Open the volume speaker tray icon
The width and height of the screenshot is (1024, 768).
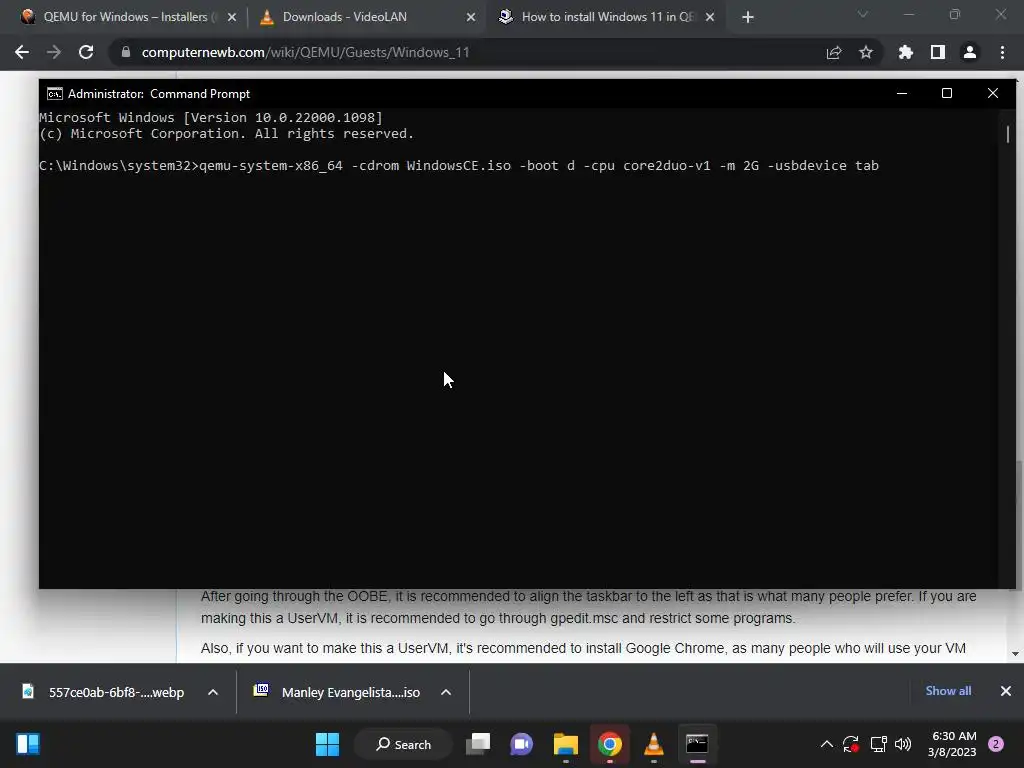tap(903, 744)
